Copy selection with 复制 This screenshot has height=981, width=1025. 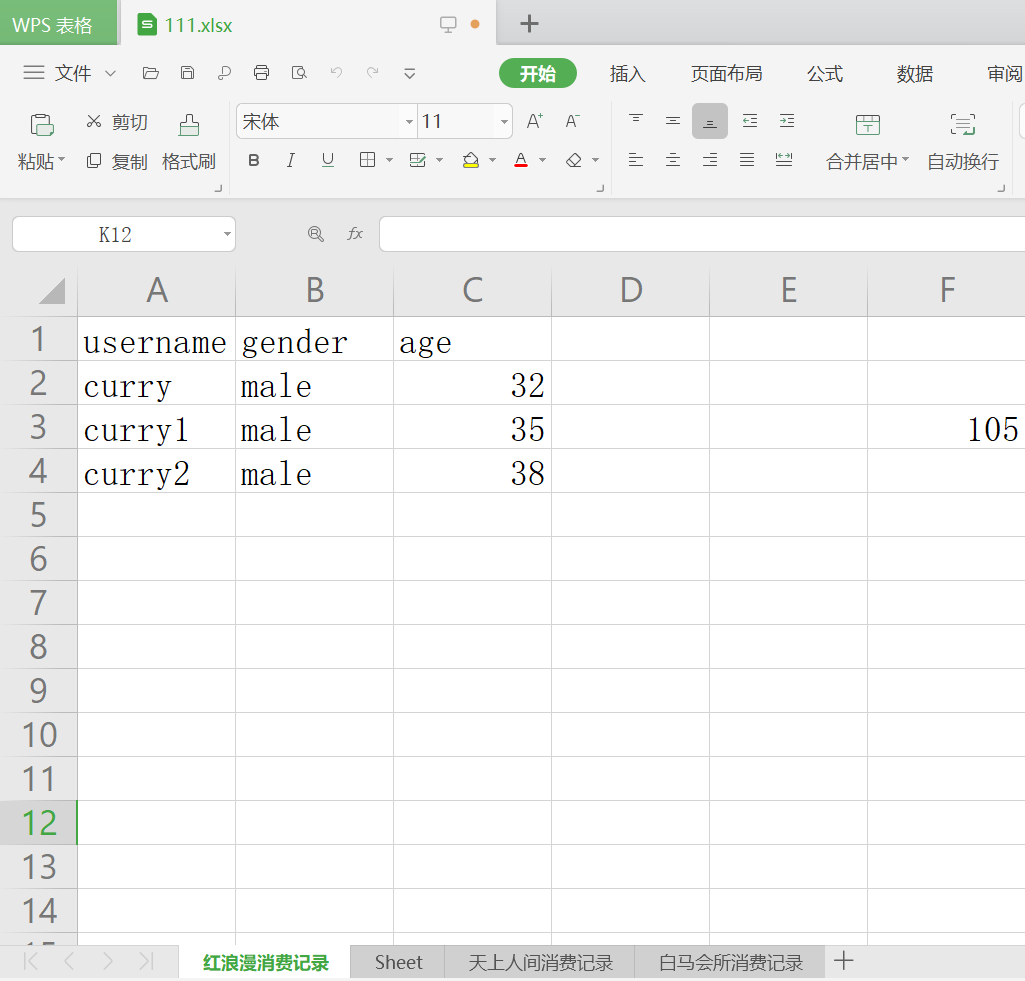(x=117, y=161)
